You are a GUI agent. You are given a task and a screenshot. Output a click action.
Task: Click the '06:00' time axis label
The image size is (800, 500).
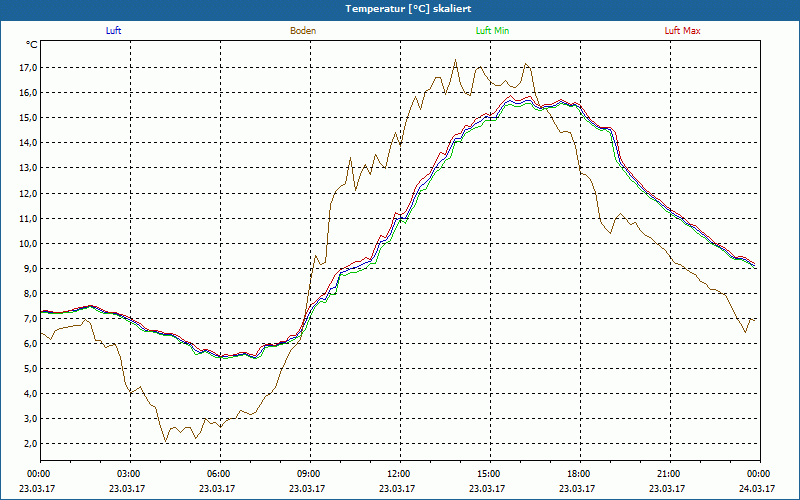point(220,474)
